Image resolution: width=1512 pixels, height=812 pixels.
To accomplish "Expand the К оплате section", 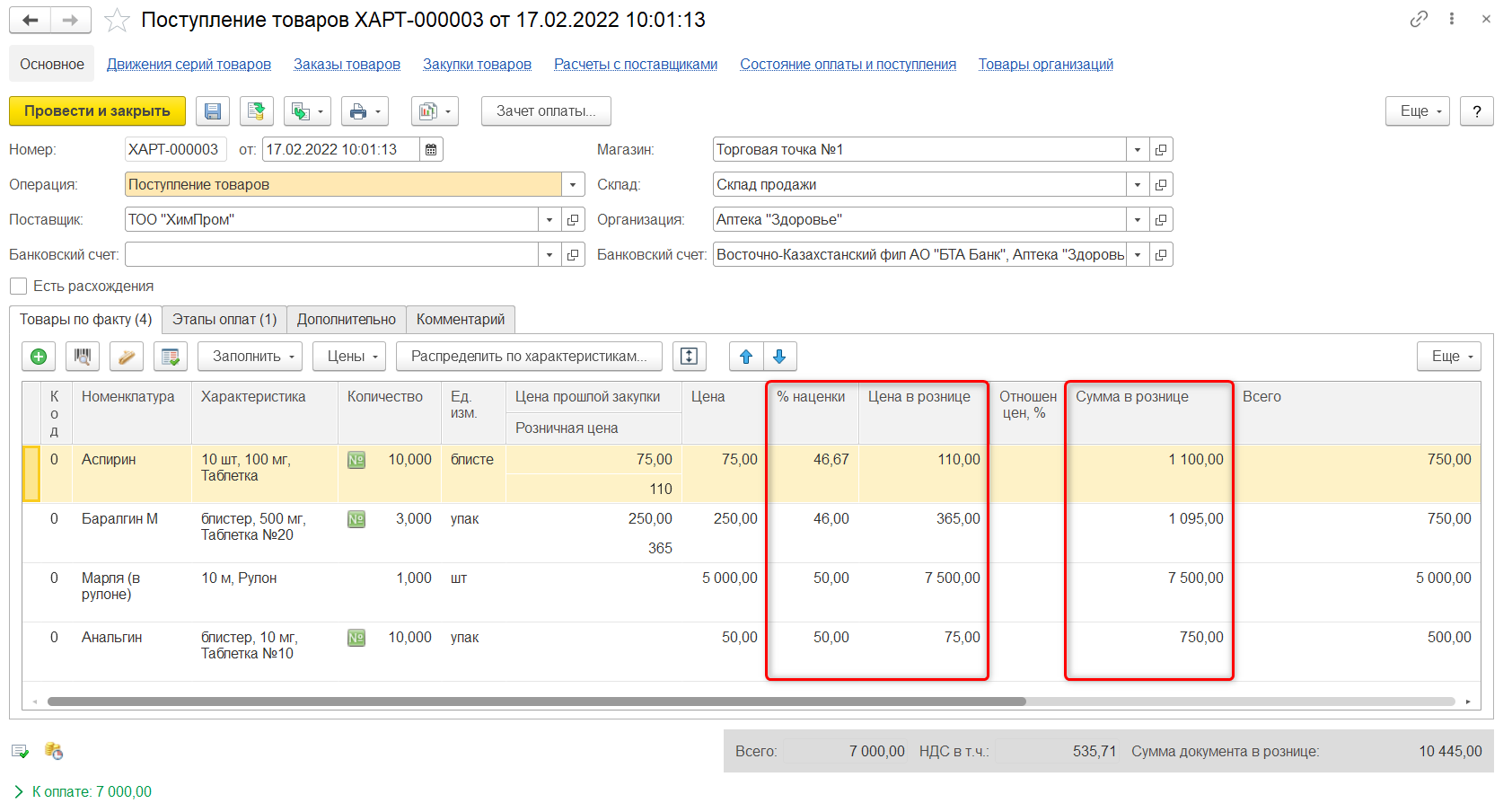I will coord(19,792).
